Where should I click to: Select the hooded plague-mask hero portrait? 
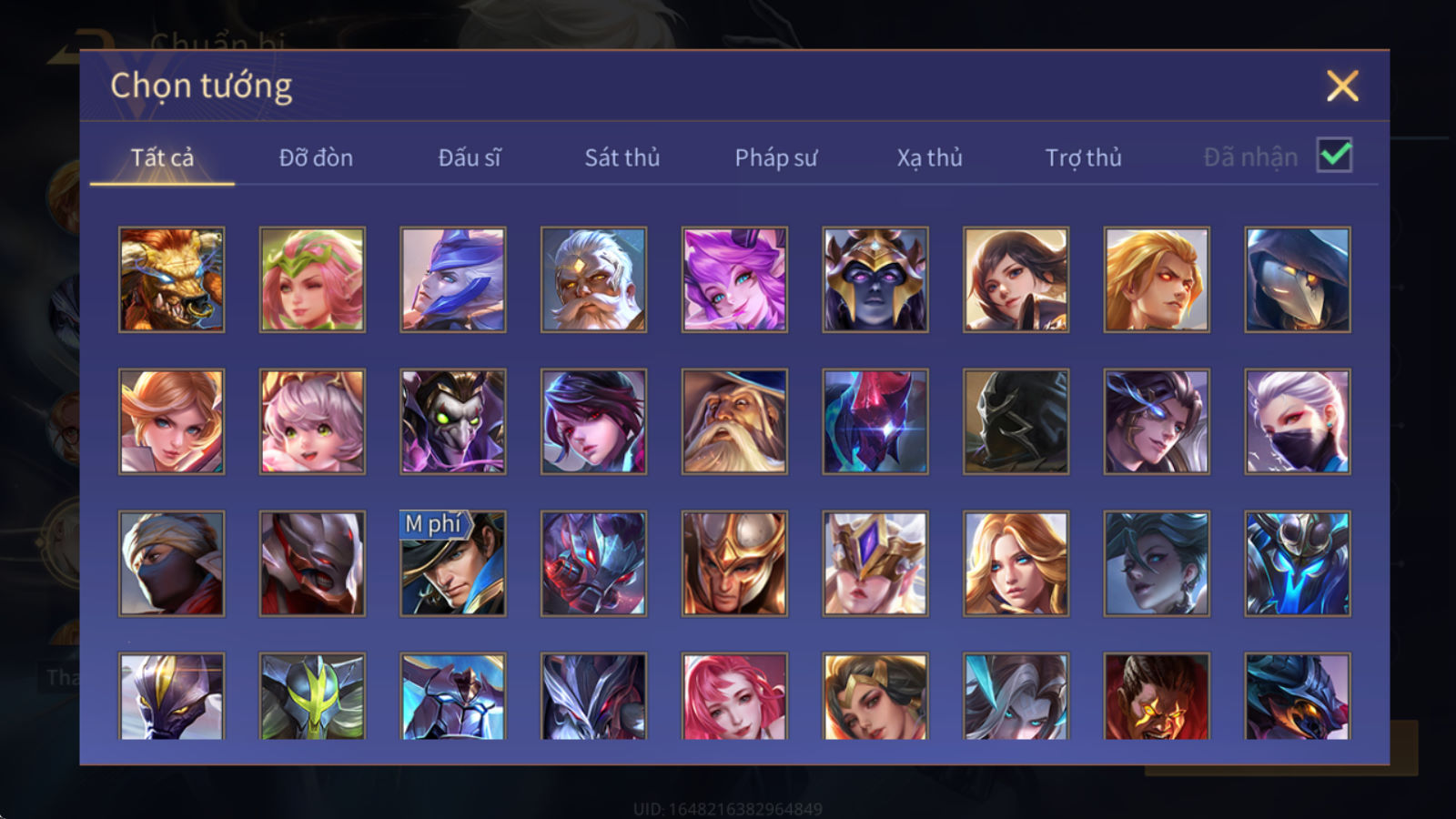1298,279
